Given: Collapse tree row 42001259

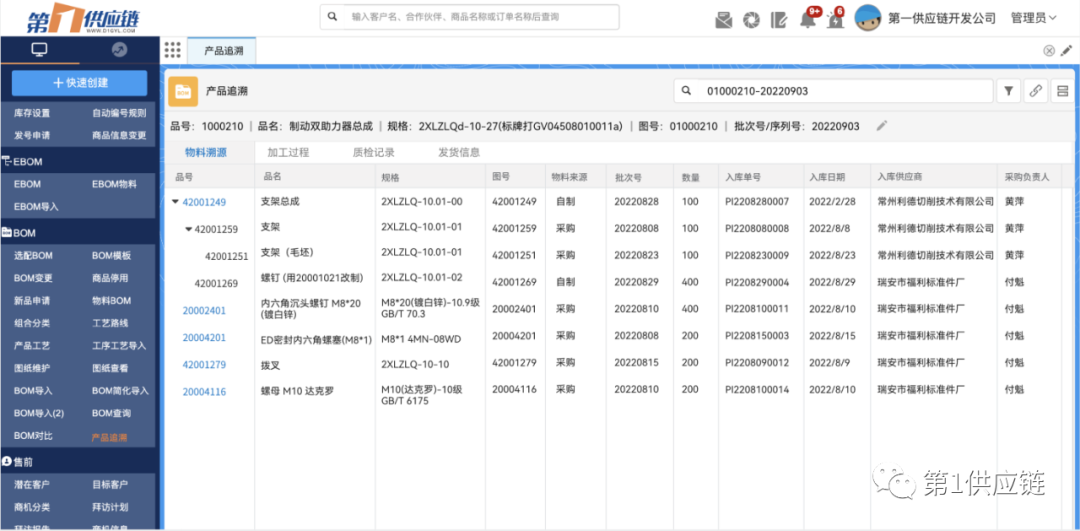Looking at the screenshot, I should 188,229.
